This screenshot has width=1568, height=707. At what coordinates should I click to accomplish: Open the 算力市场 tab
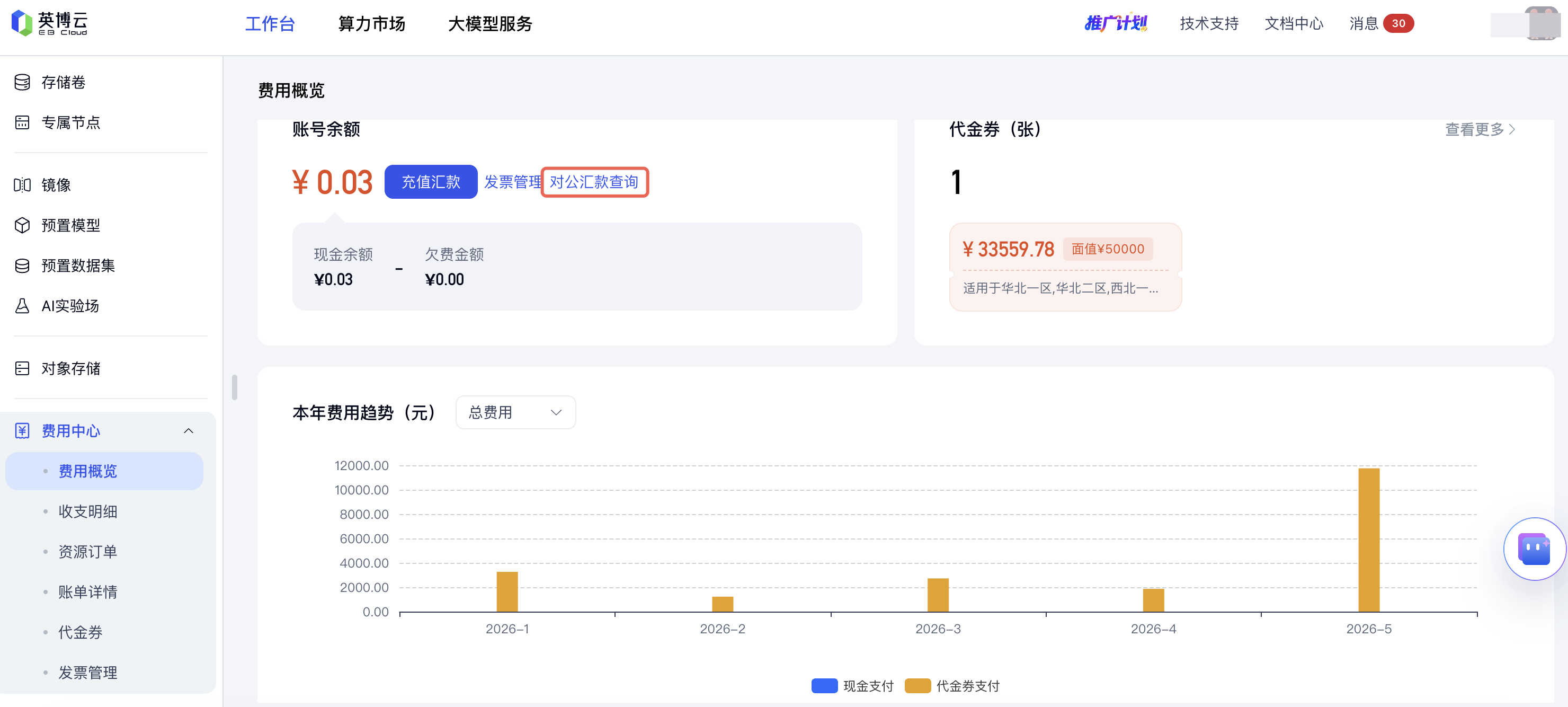pyautogui.click(x=371, y=24)
